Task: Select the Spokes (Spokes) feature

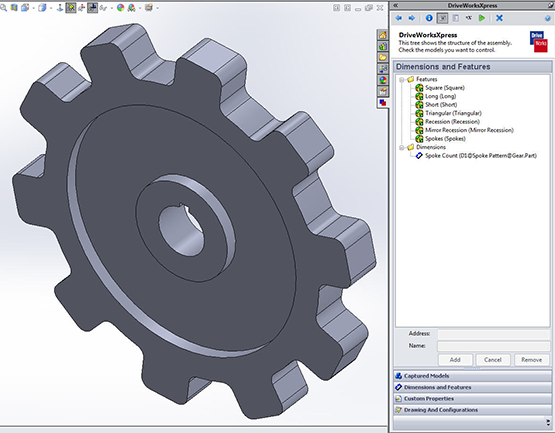Action: click(441, 139)
